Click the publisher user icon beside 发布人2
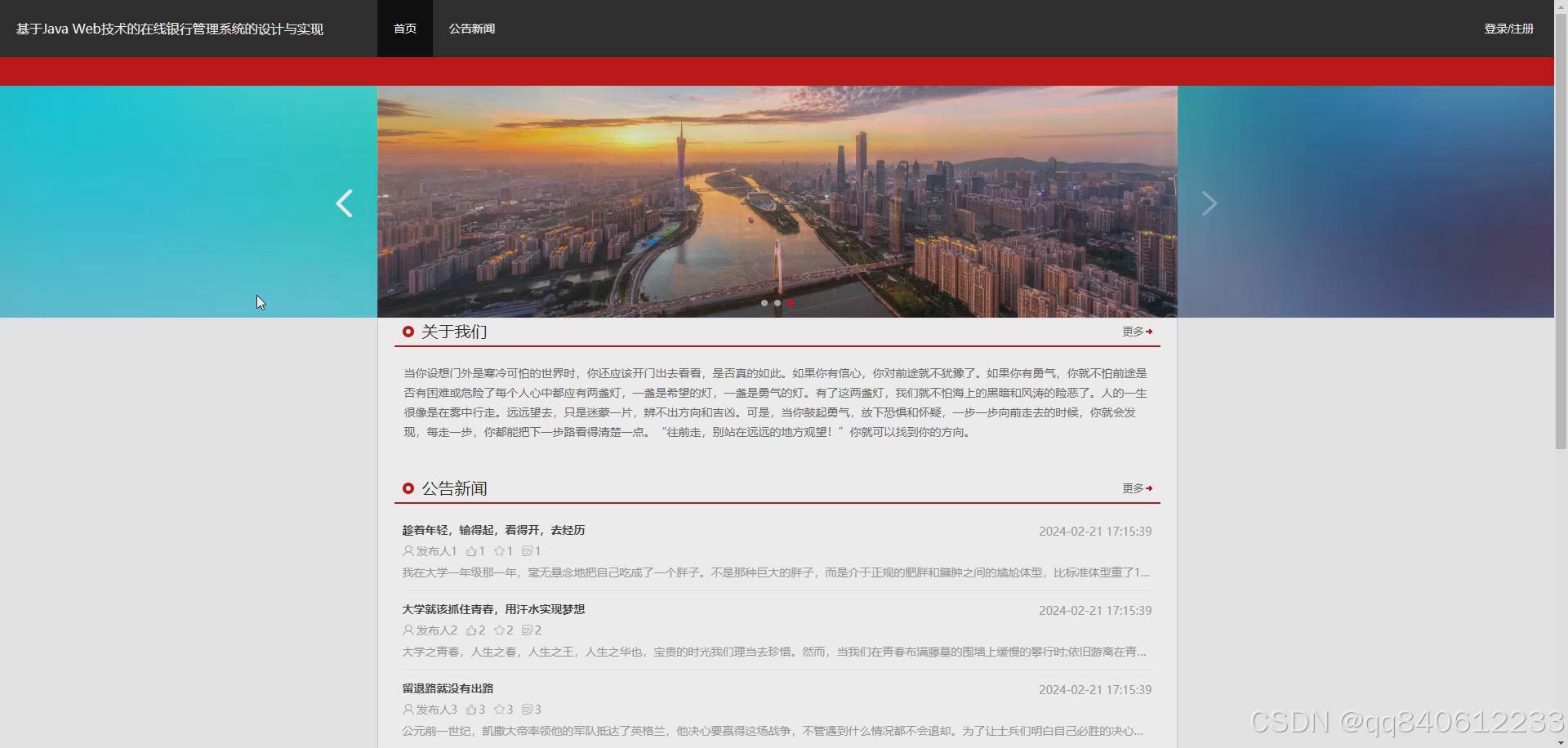The width and height of the screenshot is (1568, 748). pos(408,630)
